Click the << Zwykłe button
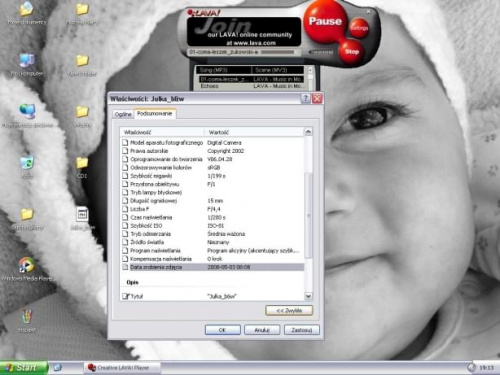Image resolution: width=500 pixels, height=375 pixels. pos(289,311)
